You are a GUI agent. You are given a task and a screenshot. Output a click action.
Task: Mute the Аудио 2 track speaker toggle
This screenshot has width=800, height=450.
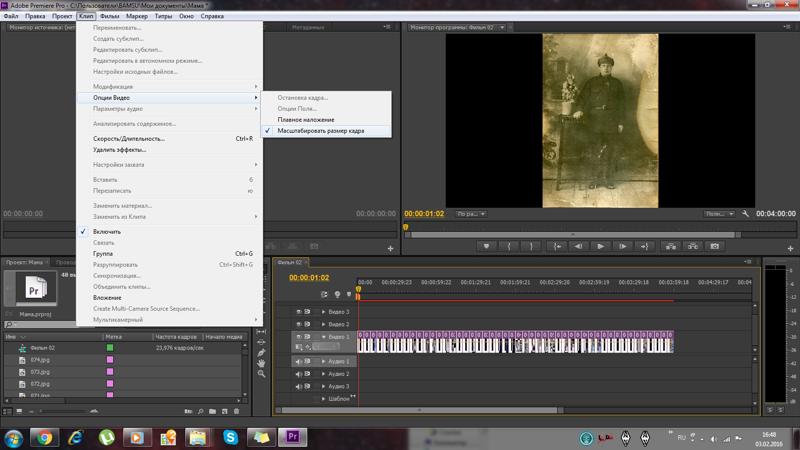coord(298,374)
